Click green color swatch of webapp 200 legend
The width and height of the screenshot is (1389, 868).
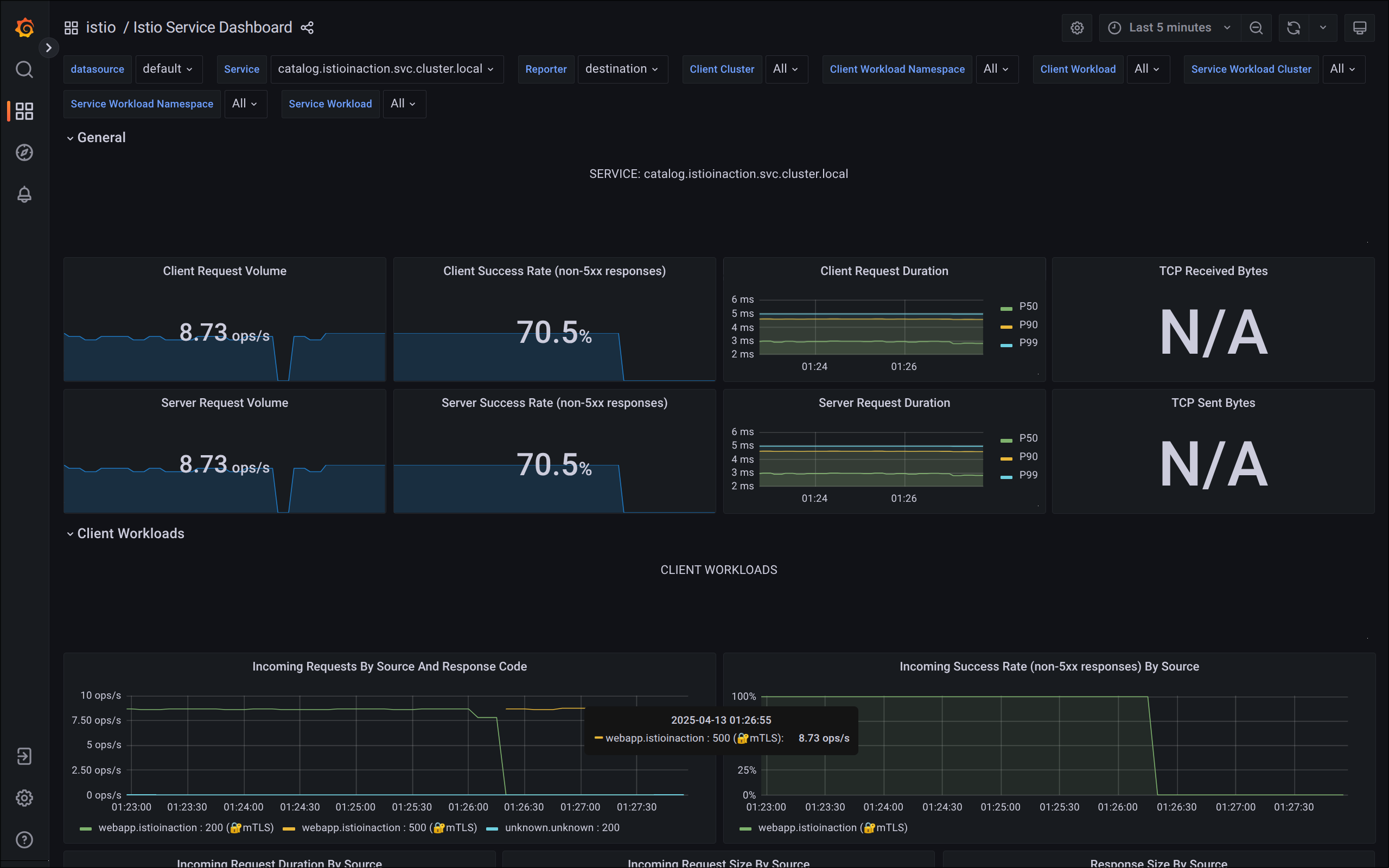[86, 828]
